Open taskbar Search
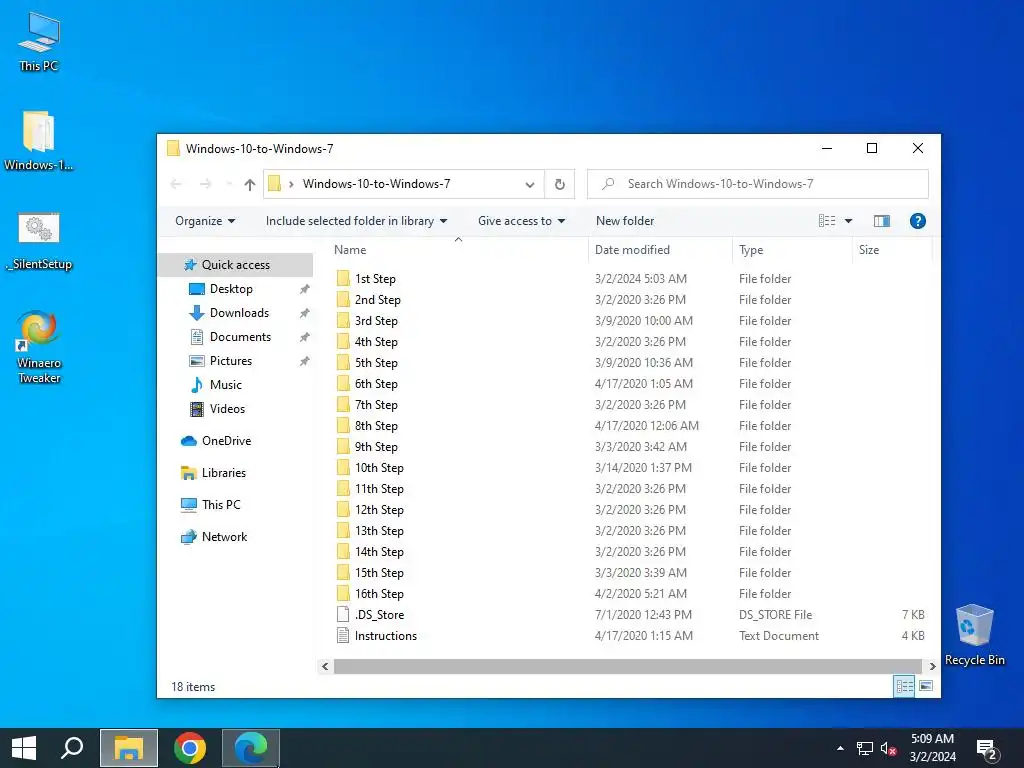Screen dimensions: 1024x768 72,748
